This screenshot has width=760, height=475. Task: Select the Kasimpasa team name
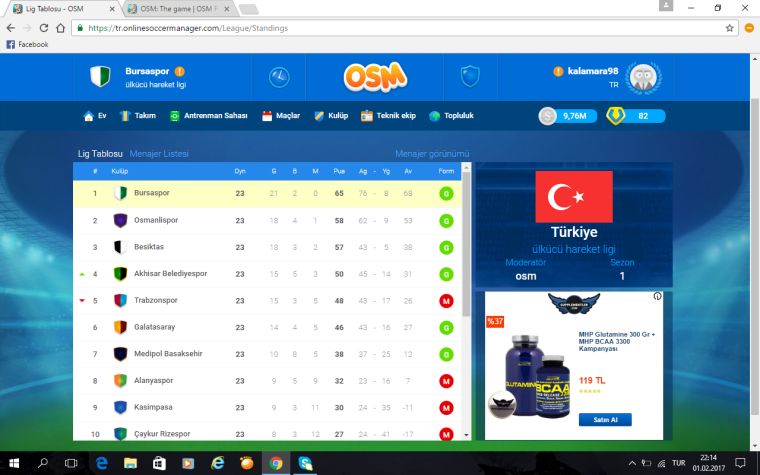153,407
